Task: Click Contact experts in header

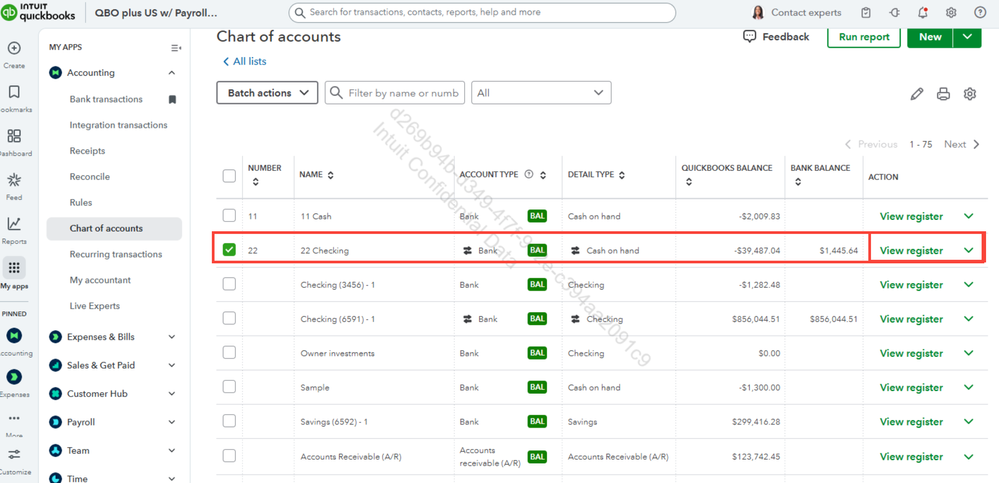Action: coord(806,13)
